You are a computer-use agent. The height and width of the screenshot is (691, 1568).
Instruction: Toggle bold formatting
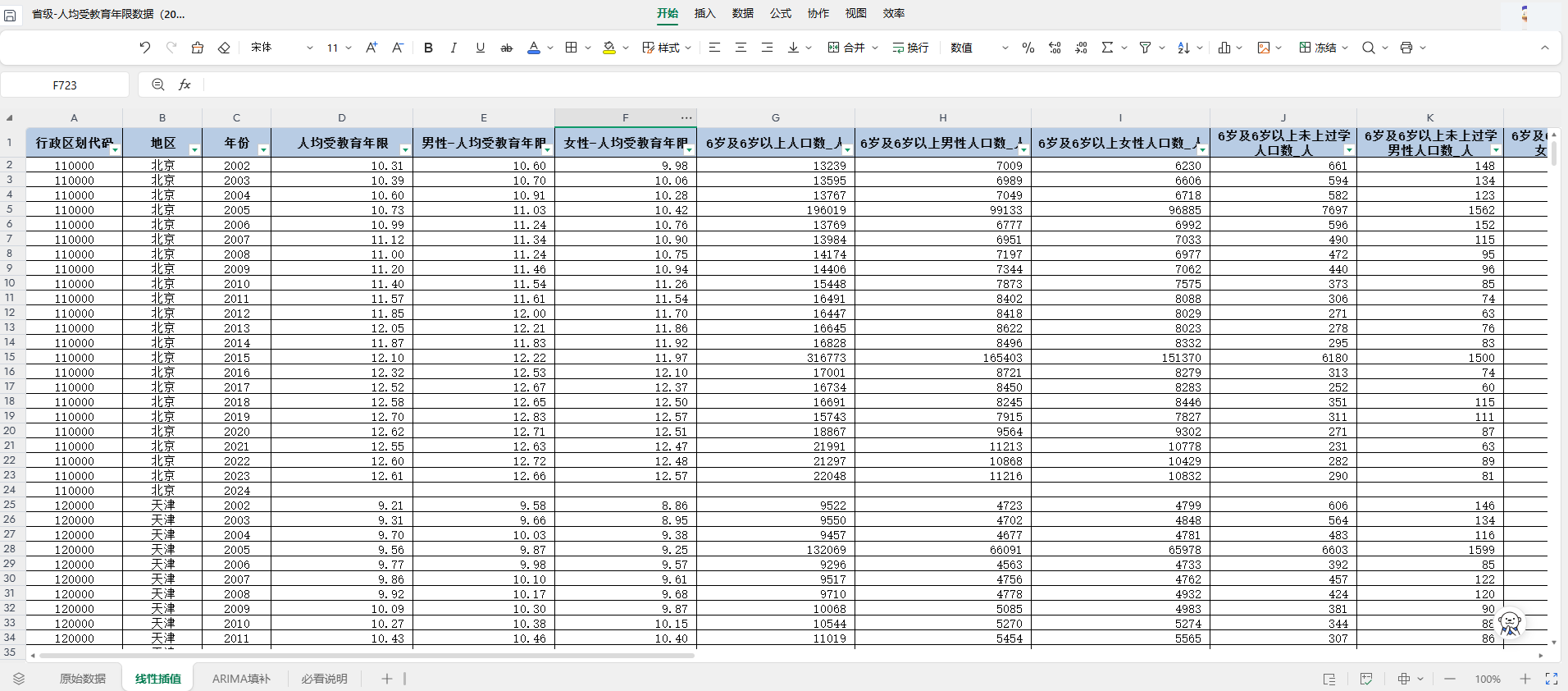coord(428,48)
